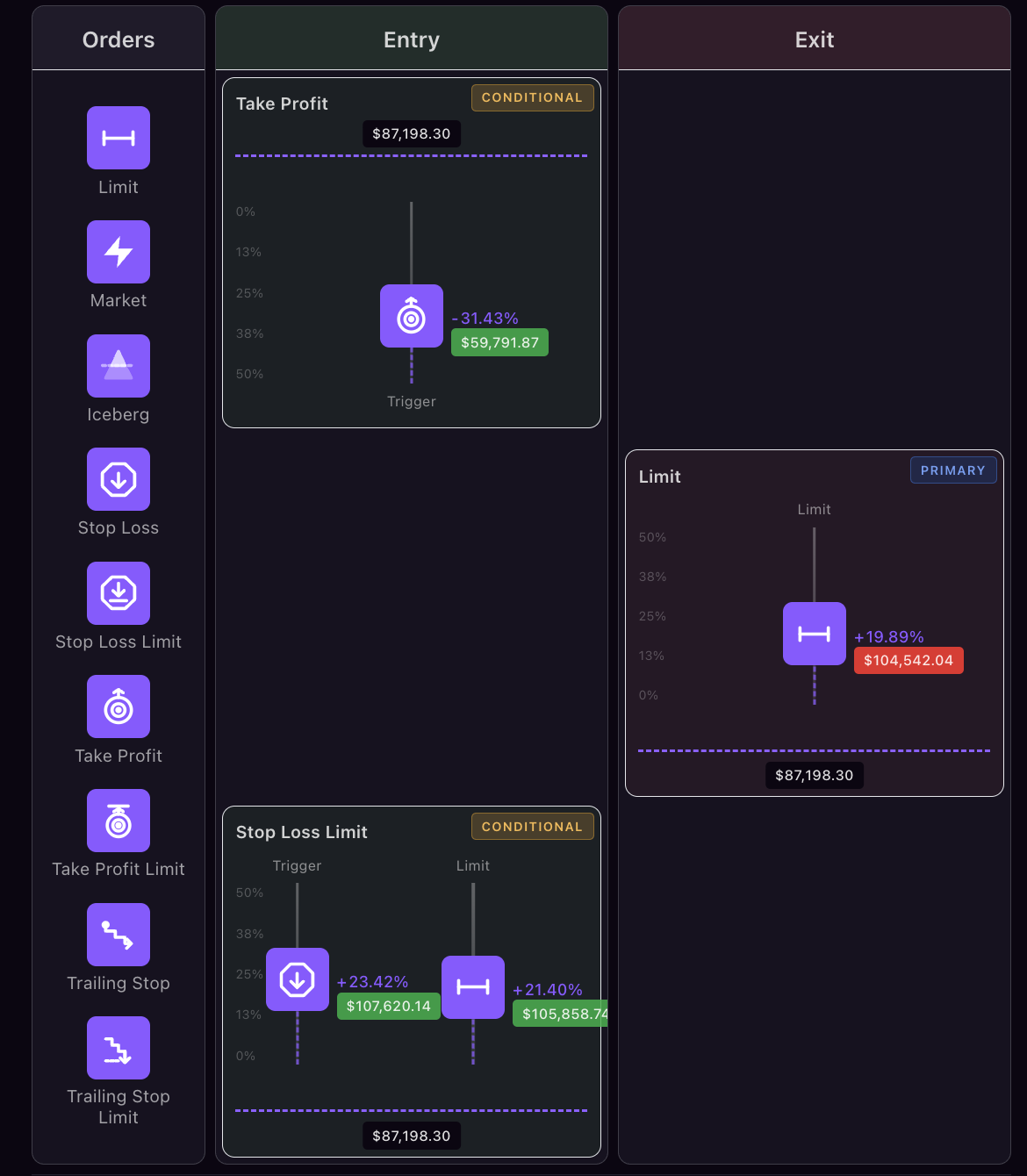The width and height of the screenshot is (1027, 1176).
Task: Select the Limit order icon in Orders
Action: pos(118,138)
